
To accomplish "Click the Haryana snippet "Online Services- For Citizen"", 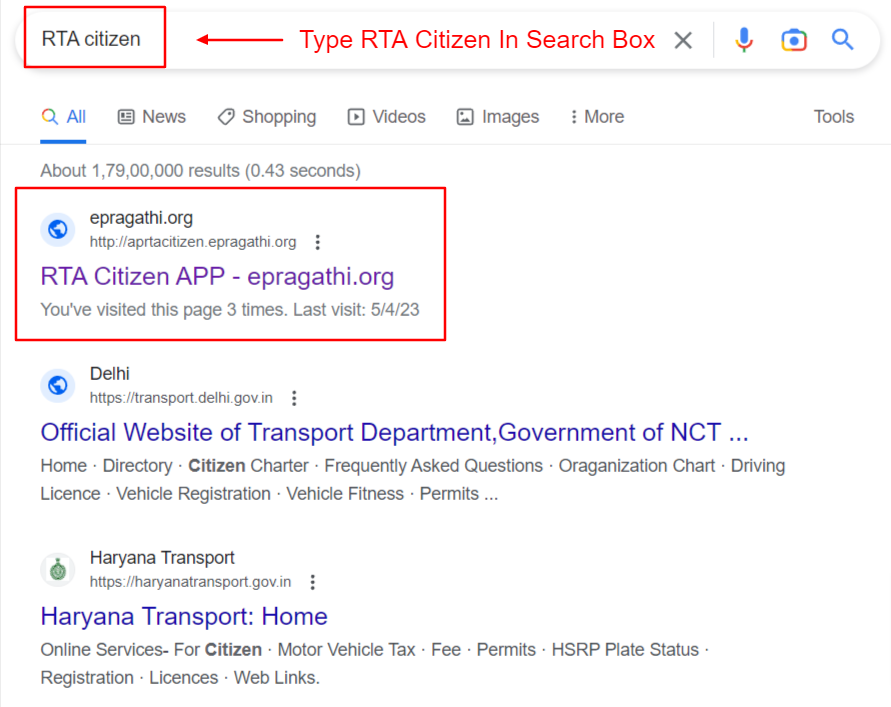I will point(374,664).
